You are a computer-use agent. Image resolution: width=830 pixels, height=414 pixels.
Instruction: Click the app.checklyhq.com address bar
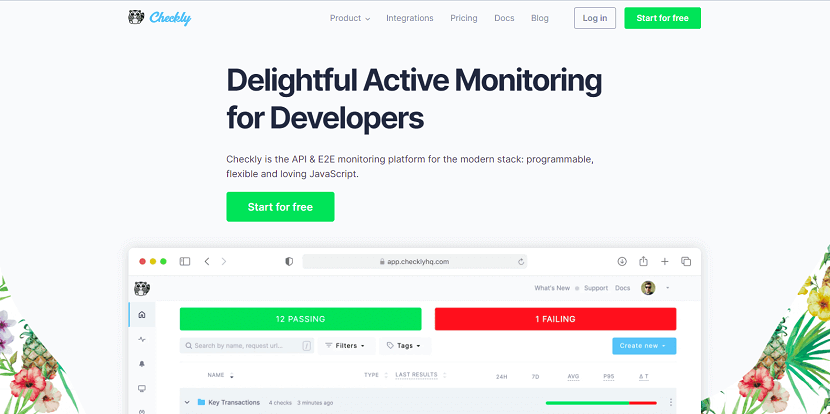pyautogui.click(x=414, y=262)
